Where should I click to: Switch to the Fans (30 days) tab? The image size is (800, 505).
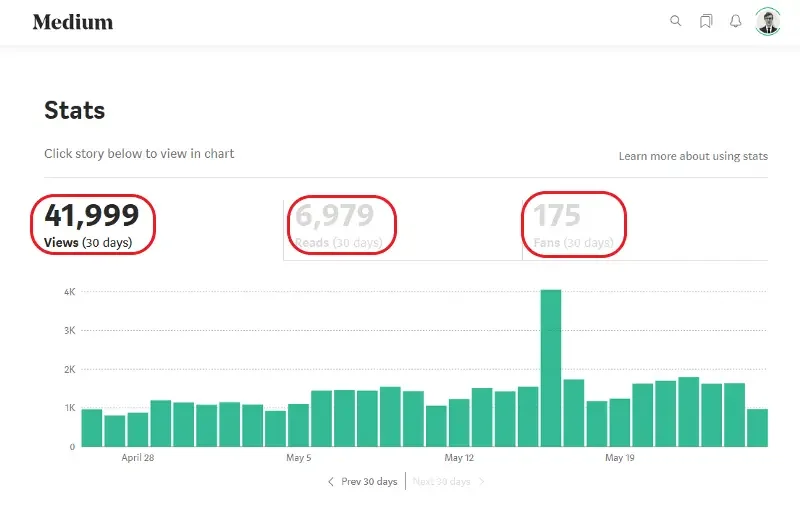tap(574, 225)
